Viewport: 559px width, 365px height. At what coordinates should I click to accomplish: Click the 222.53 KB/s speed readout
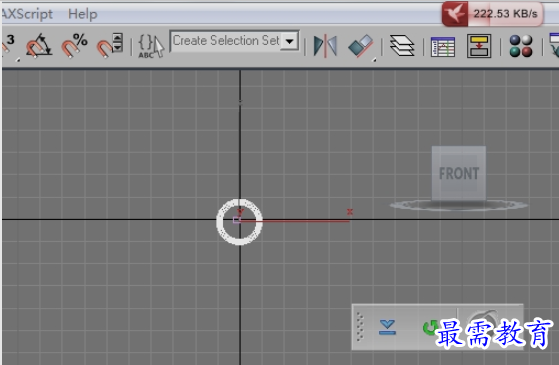tap(505, 14)
